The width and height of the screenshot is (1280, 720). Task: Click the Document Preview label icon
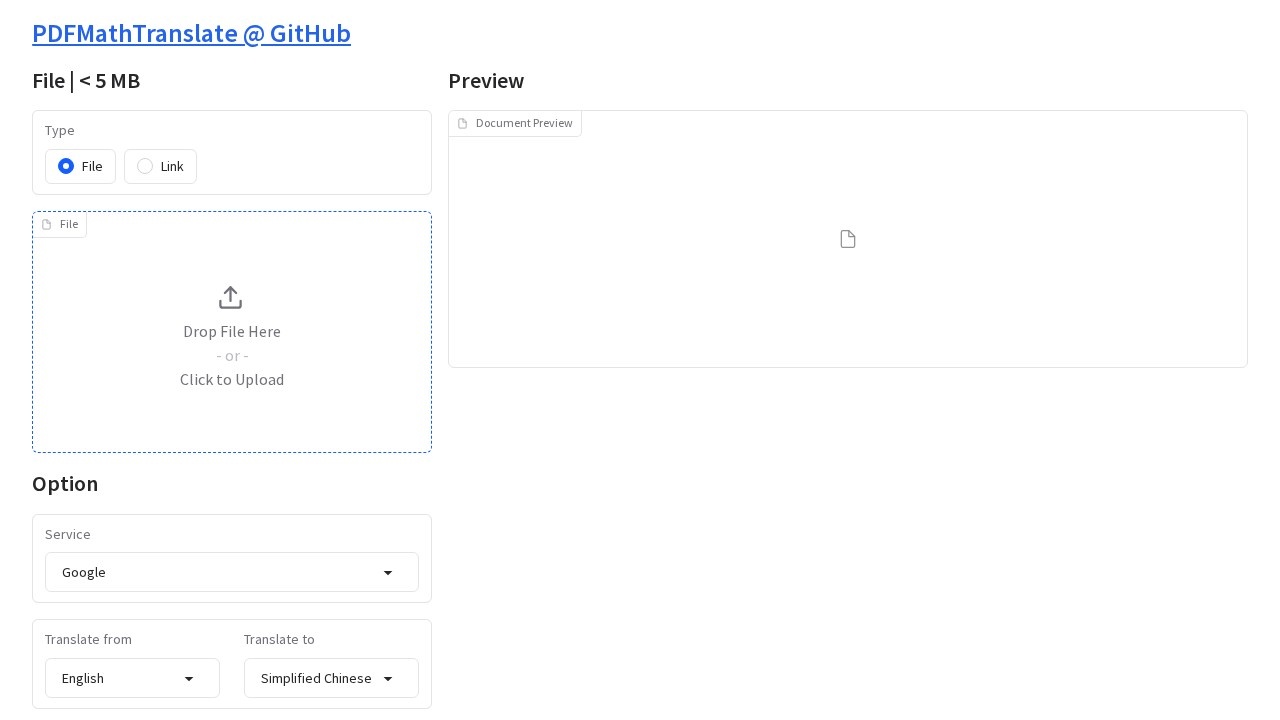462,124
